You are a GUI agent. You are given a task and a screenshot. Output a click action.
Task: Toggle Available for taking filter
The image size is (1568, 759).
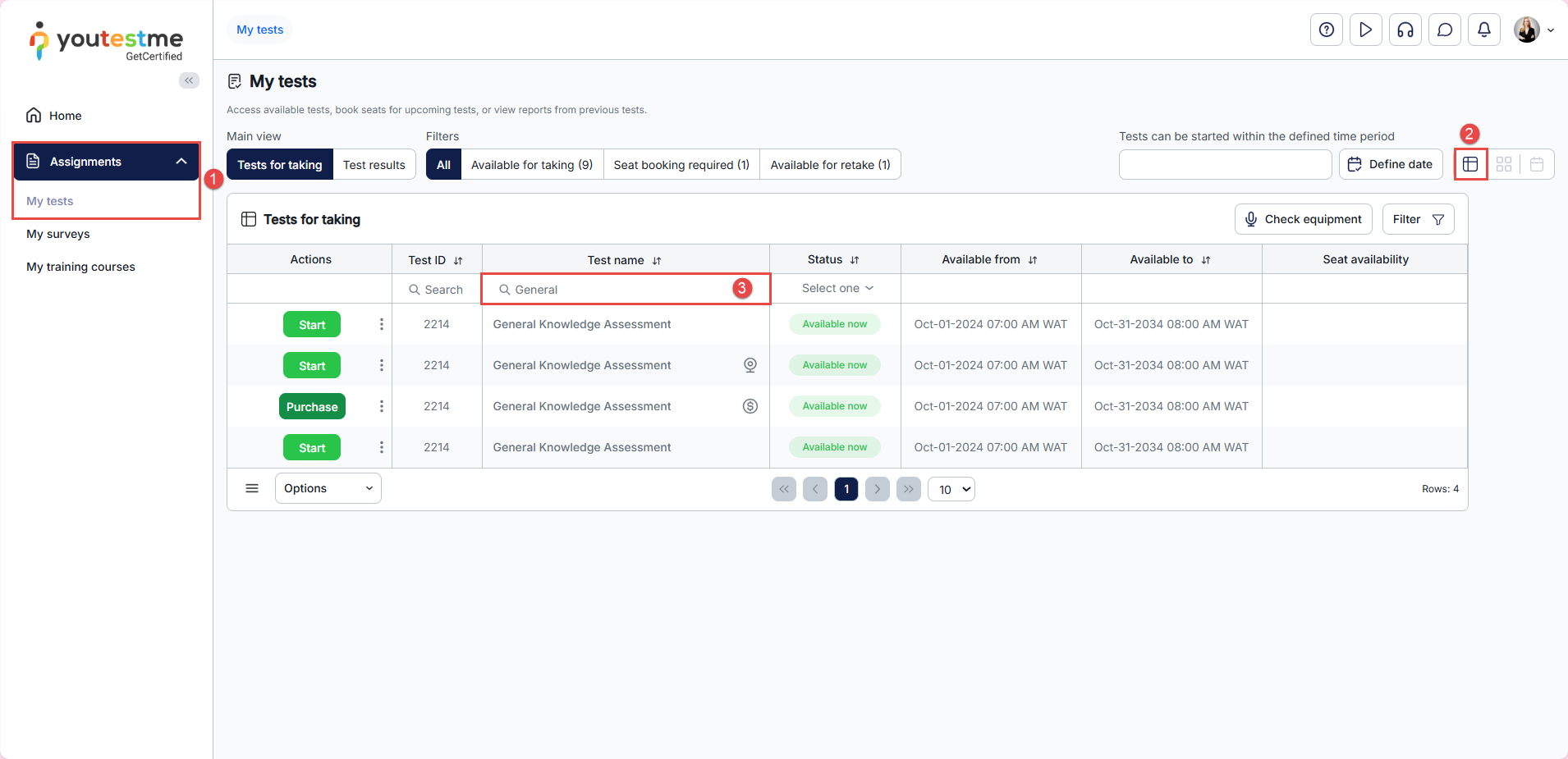531,165
